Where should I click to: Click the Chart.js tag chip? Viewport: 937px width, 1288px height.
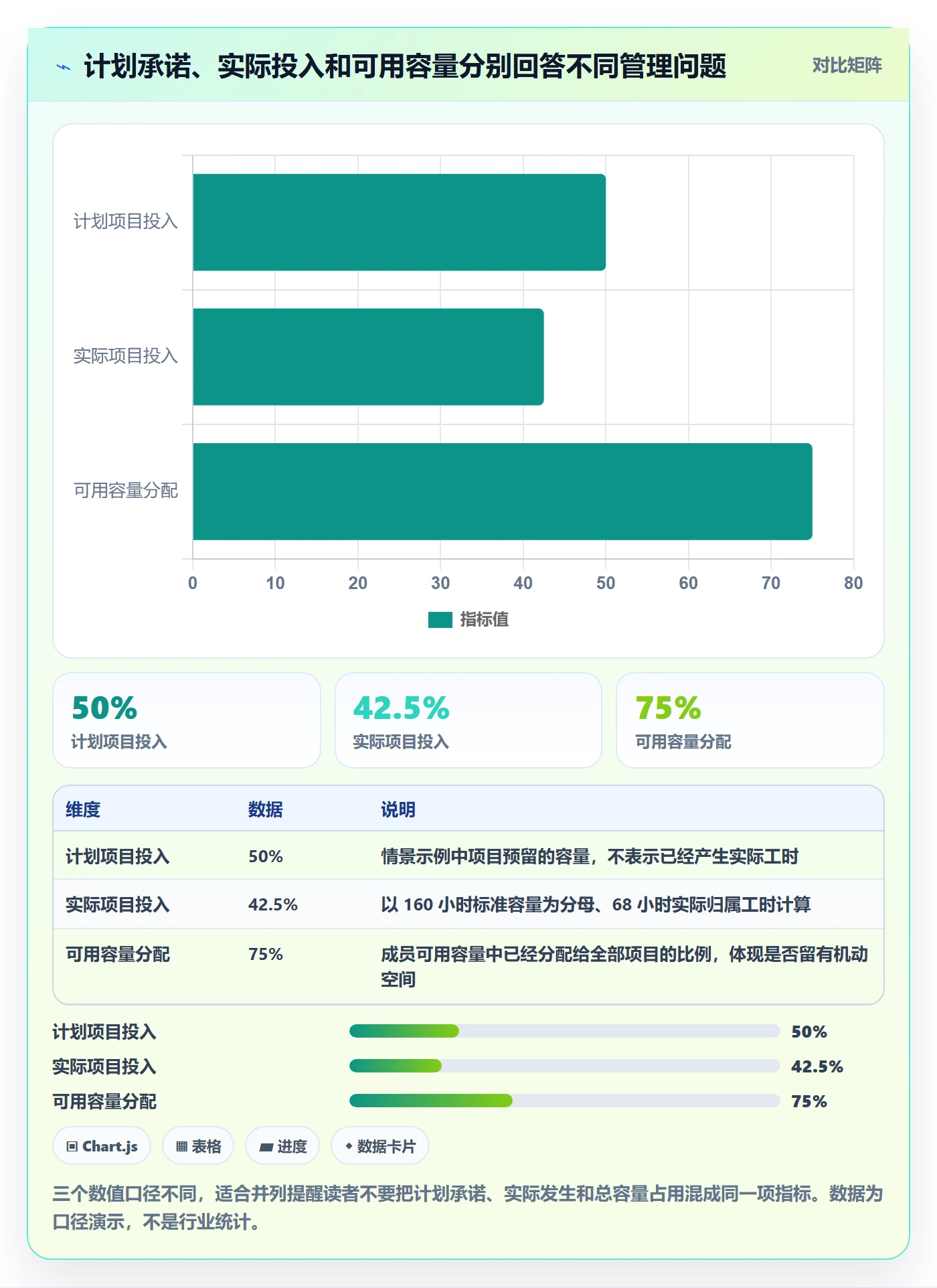[102, 1146]
